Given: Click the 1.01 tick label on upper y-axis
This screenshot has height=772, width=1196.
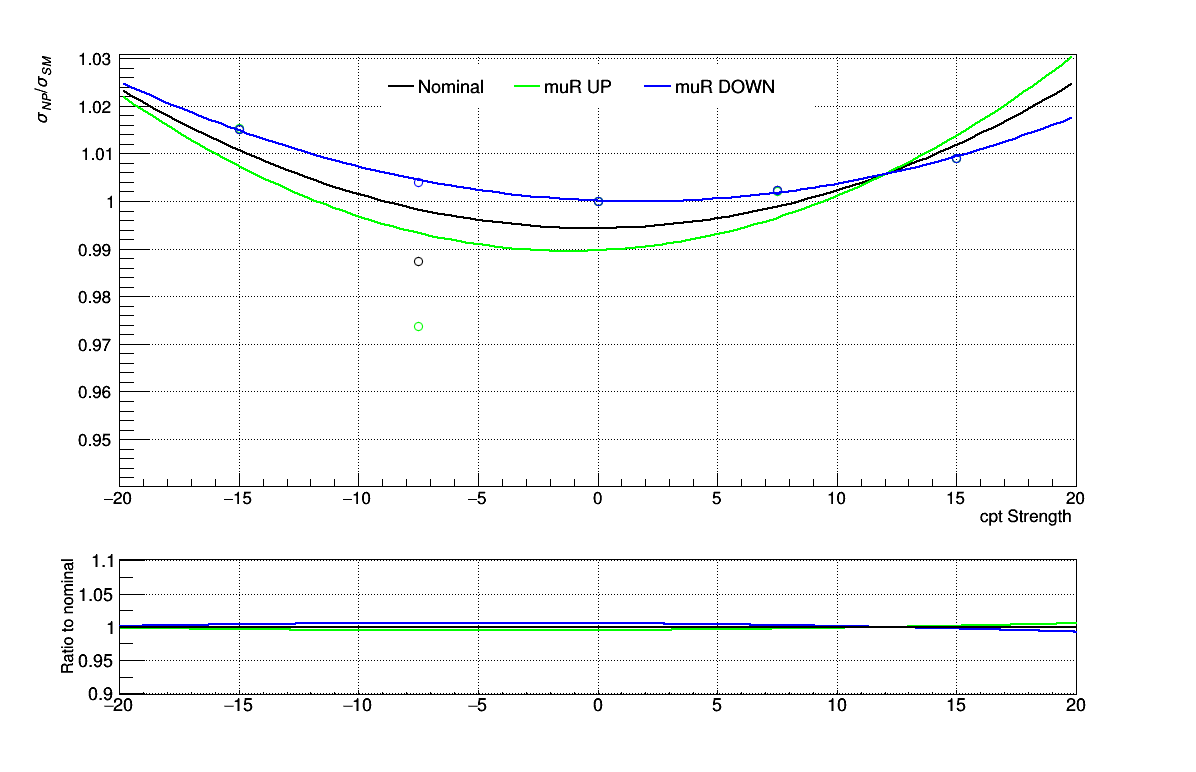Looking at the screenshot, I should (x=95, y=155).
